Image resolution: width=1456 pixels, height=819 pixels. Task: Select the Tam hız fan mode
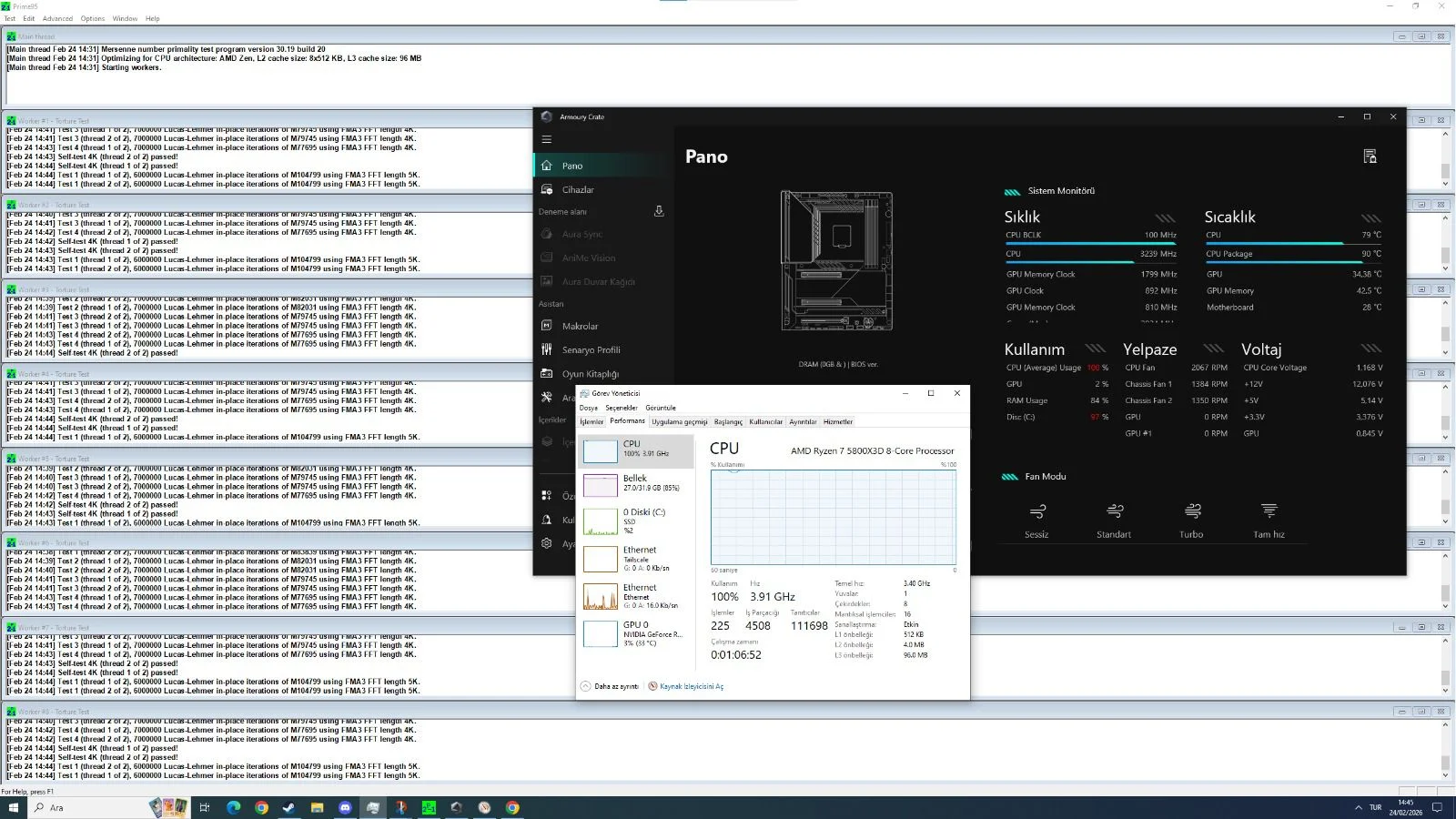[1269, 520]
